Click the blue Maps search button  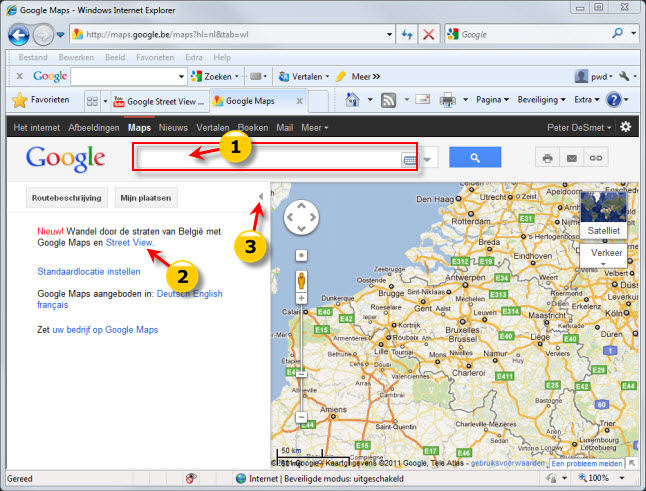pyautogui.click(x=475, y=157)
